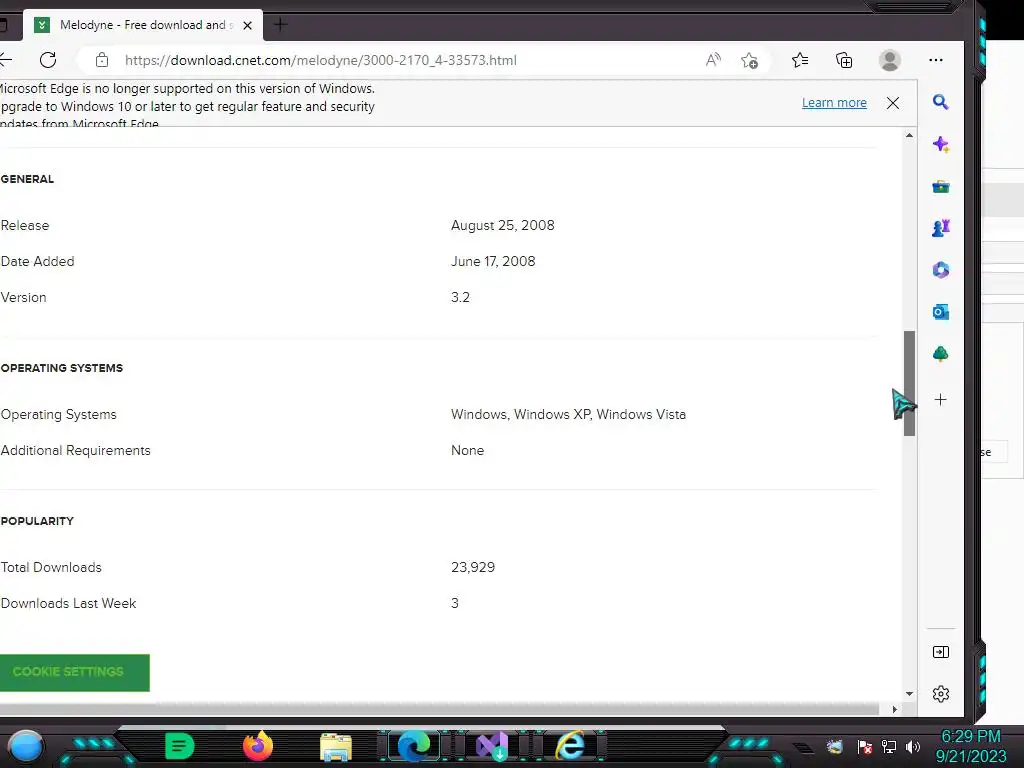The width and height of the screenshot is (1024, 768).
Task: Open a new tab with plus button
Action: click(x=280, y=25)
